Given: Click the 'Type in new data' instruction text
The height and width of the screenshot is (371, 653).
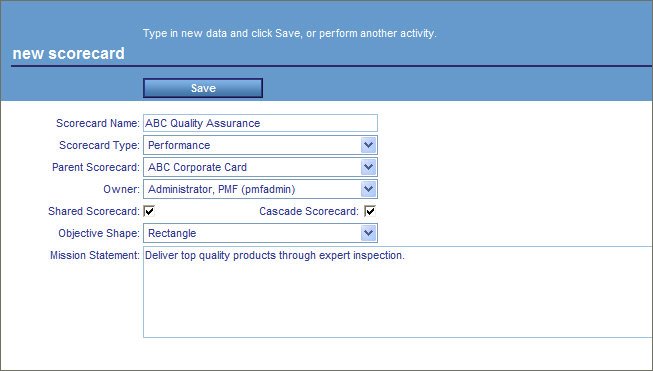Looking at the screenshot, I should point(289,33).
